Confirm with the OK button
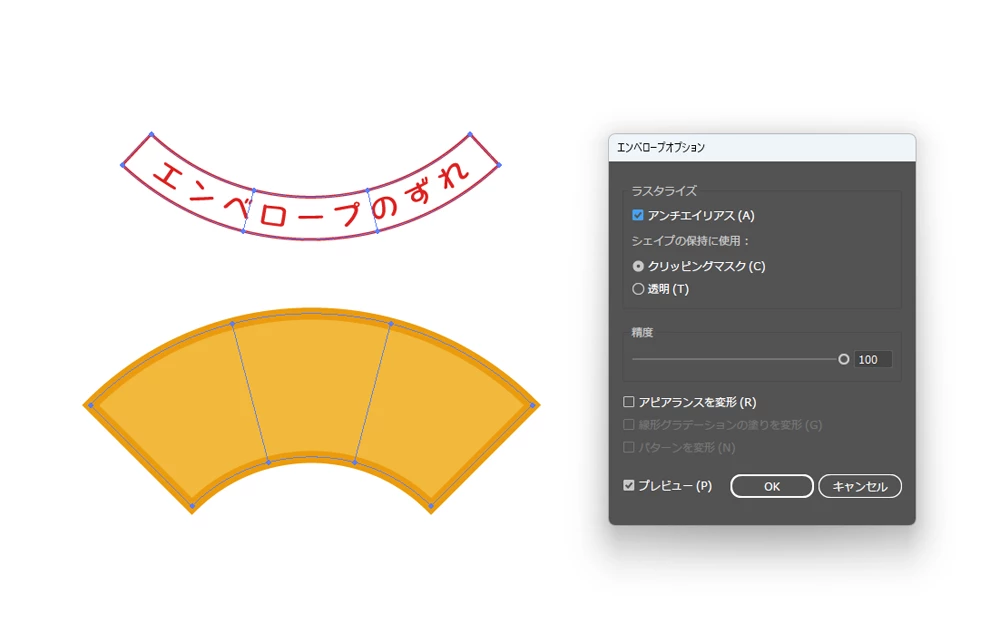The width and height of the screenshot is (1000, 623). pyautogui.click(x=772, y=487)
